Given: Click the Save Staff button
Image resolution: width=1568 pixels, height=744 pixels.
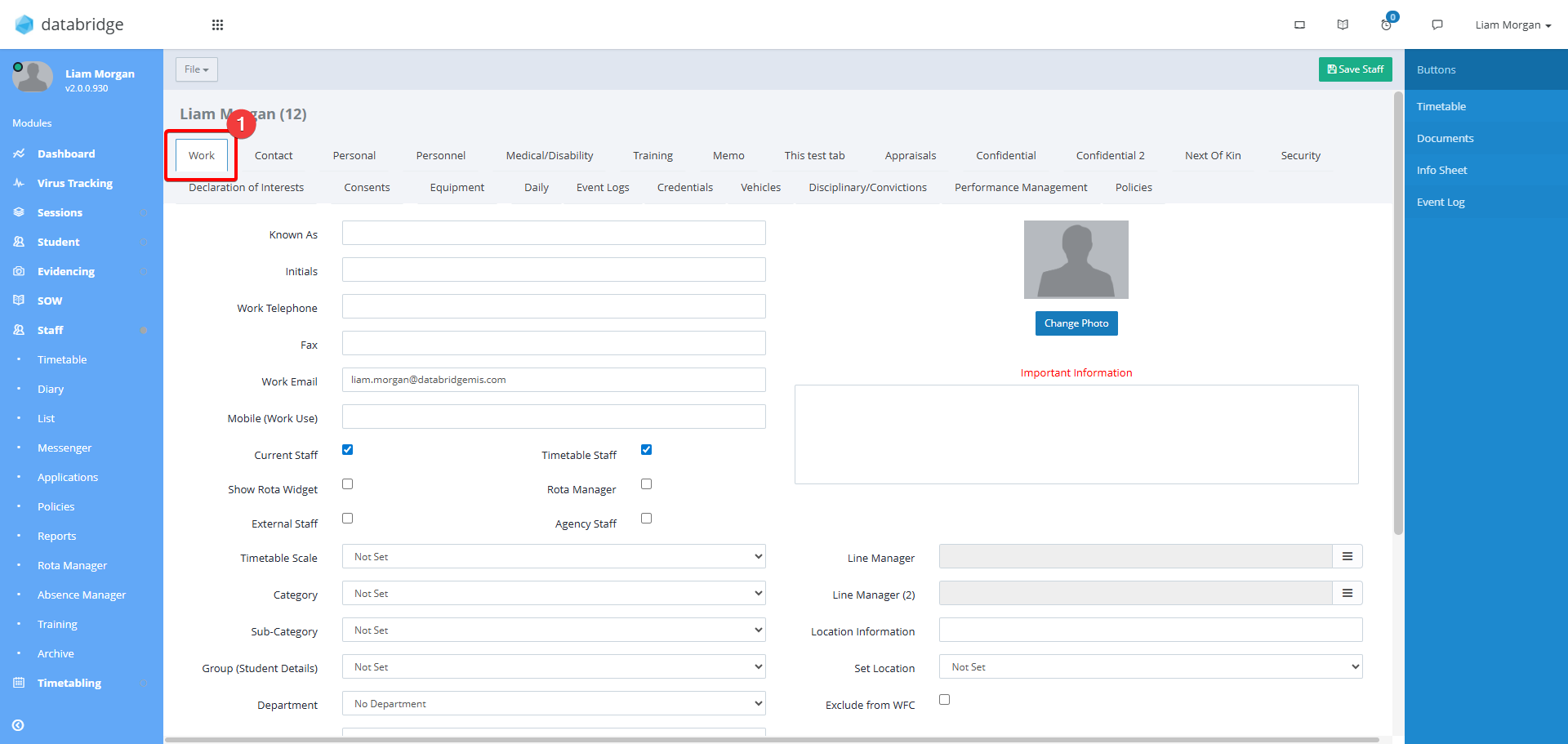Looking at the screenshot, I should [x=1356, y=69].
